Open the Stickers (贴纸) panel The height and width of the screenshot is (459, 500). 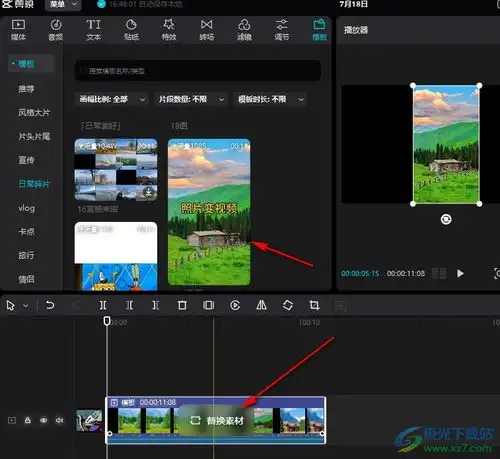tap(131, 30)
